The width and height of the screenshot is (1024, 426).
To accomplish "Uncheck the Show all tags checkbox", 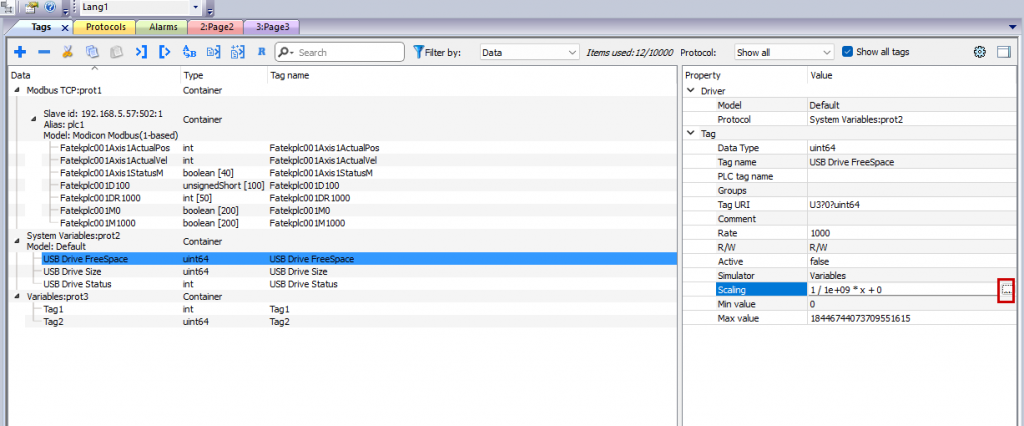I will [x=848, y=52].
